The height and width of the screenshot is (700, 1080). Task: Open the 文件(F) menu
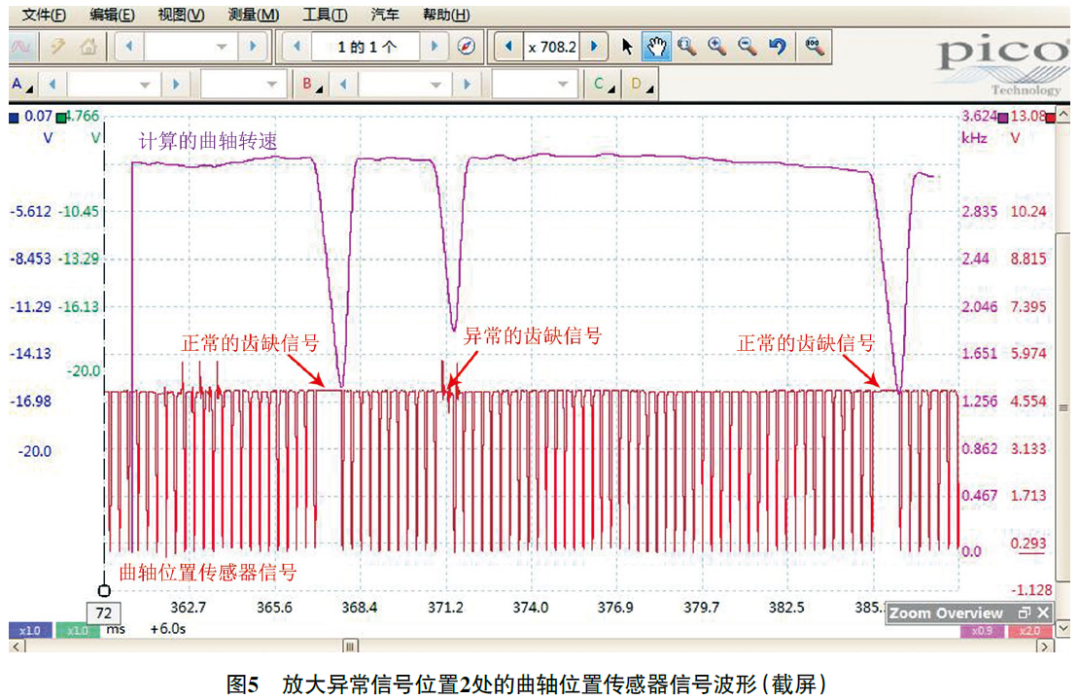coord(43,14)
